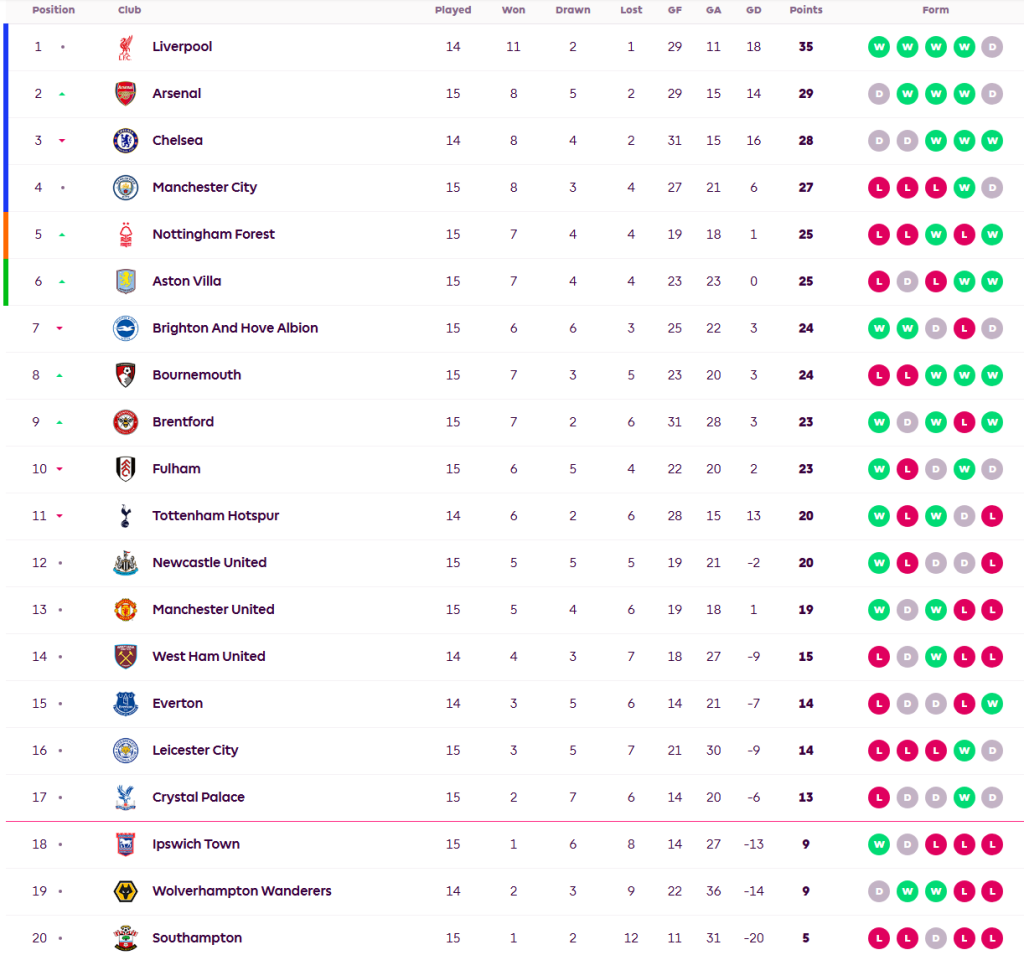The height and width of the screenshot is (955, 1024).
Task: Click the Played column header
Action: point(453,10)
